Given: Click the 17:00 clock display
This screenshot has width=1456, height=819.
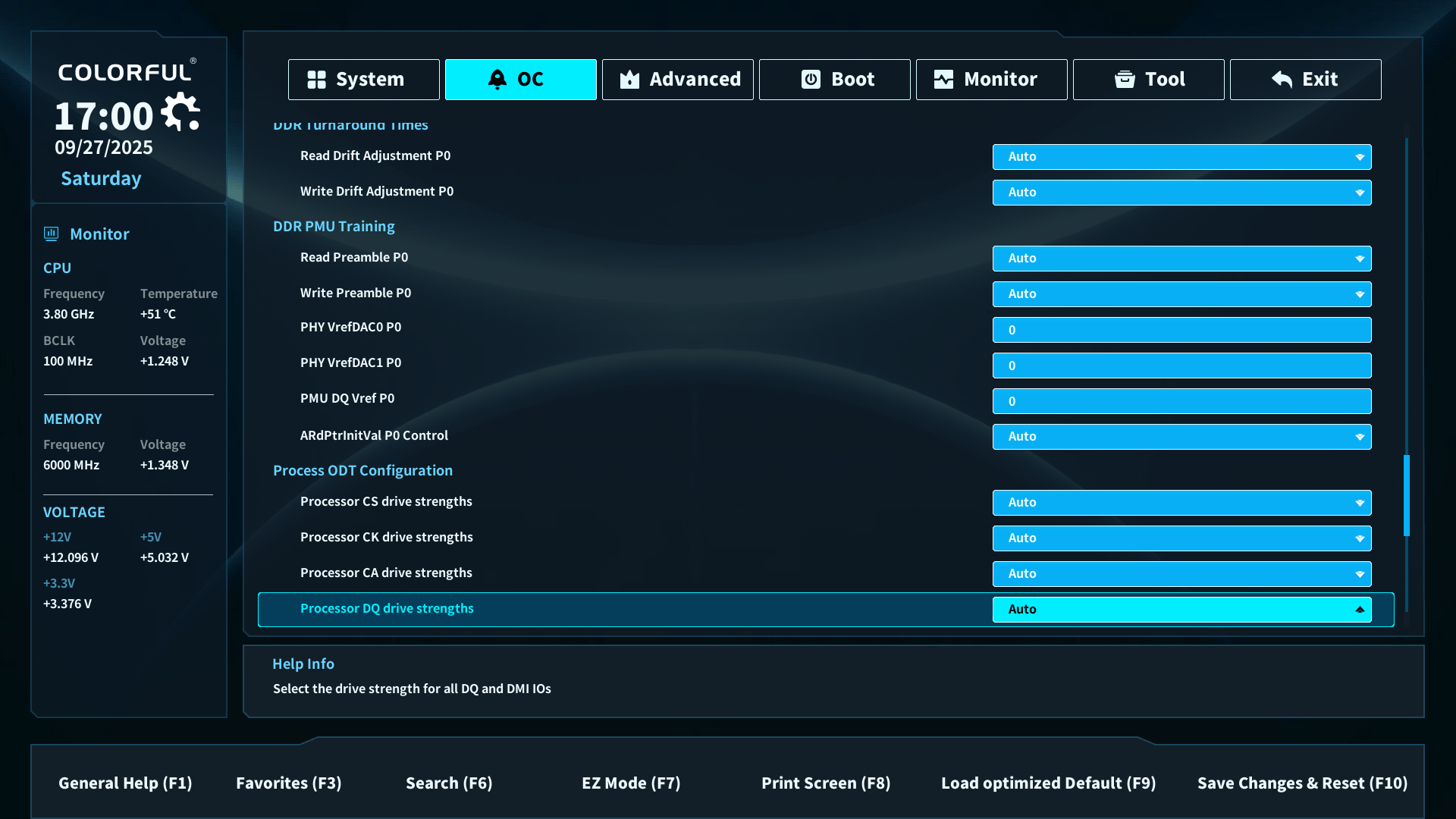Looking at the screenshot, I should click(104, 116).
